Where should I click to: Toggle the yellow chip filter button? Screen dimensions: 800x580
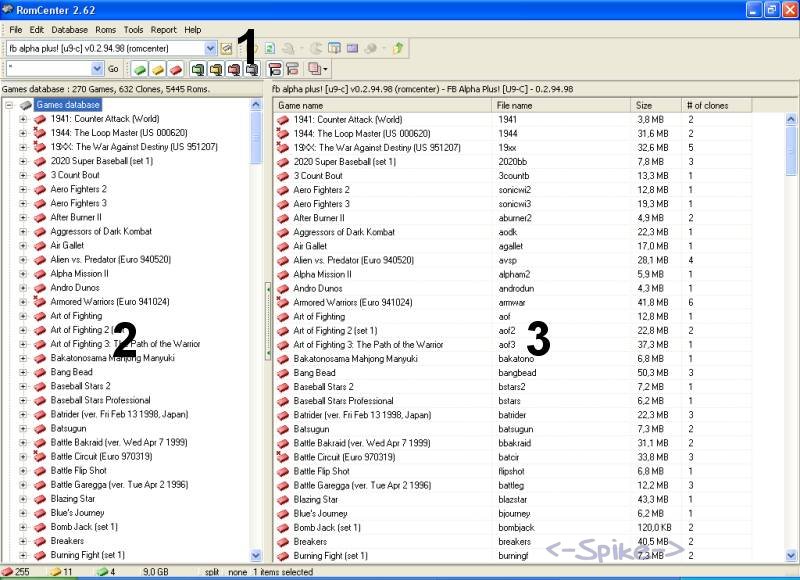pyautogui.click(x=158, y=69)
